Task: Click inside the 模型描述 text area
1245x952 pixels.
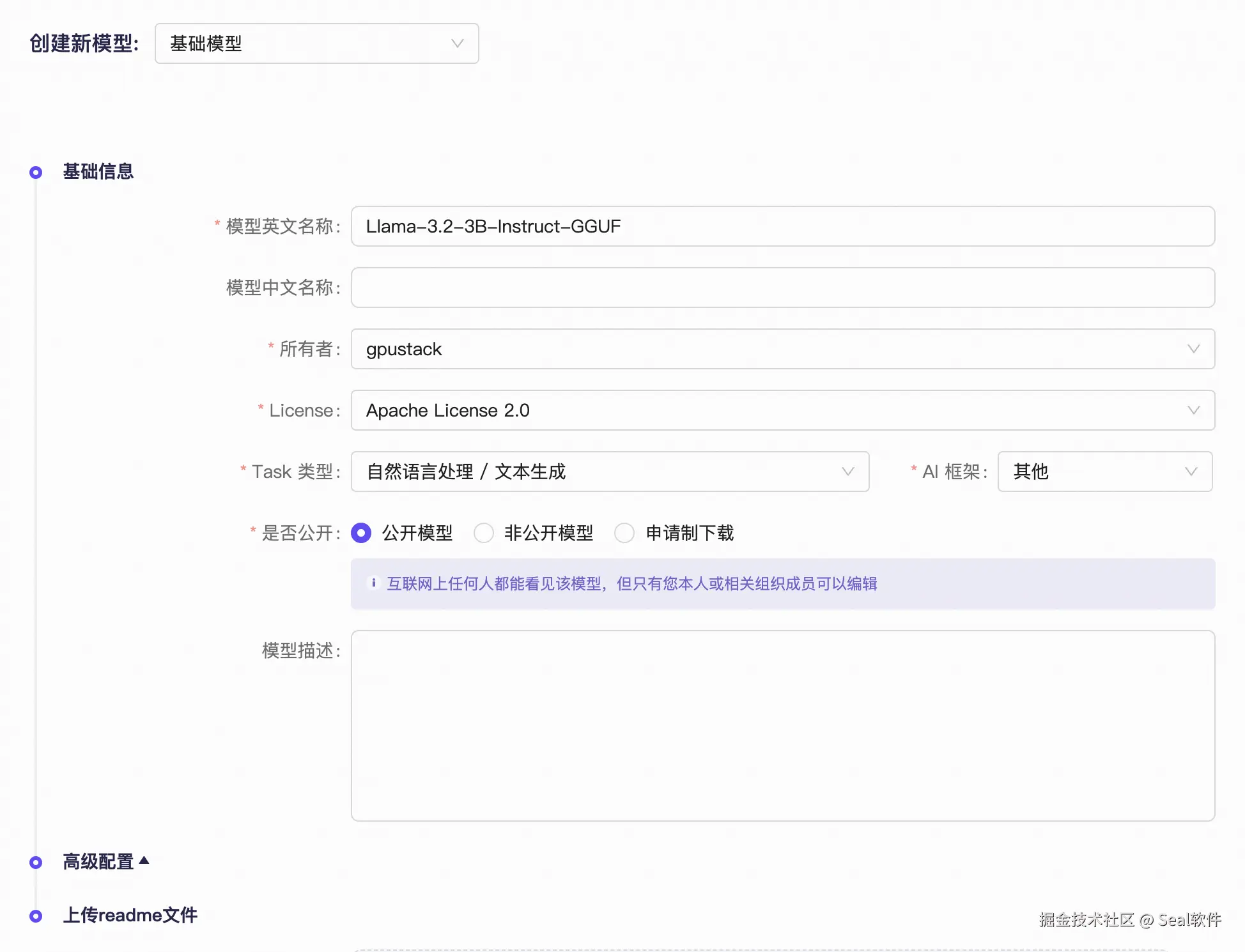Action: click(782, 725)
